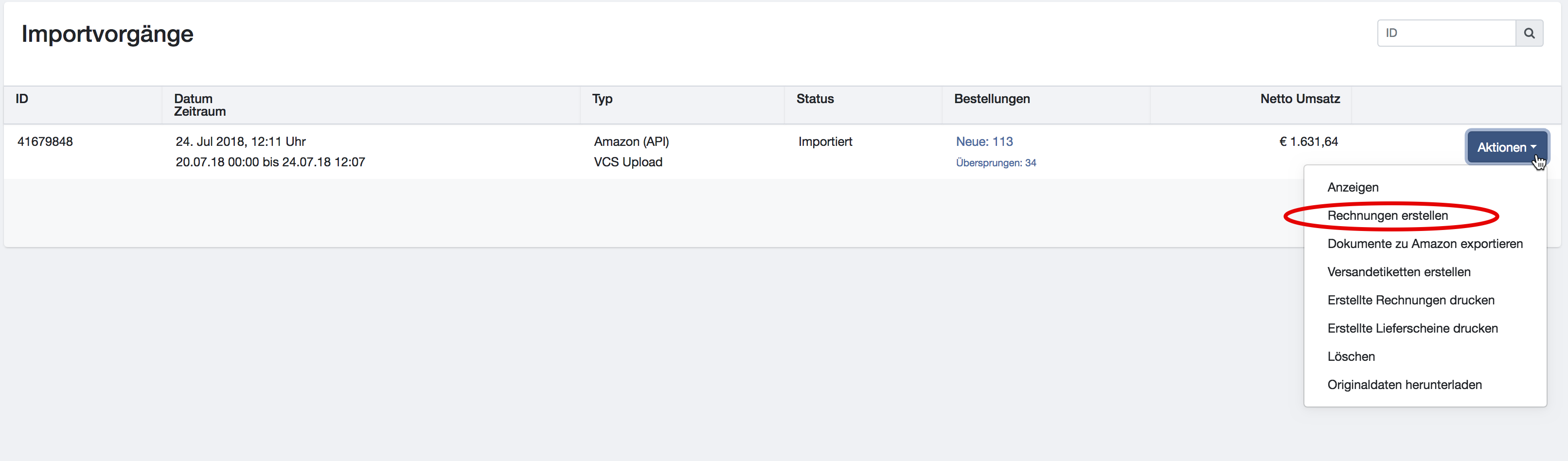Click the Typ column header
Screen dimensions: 1568x461
click(x=602, y=99)
